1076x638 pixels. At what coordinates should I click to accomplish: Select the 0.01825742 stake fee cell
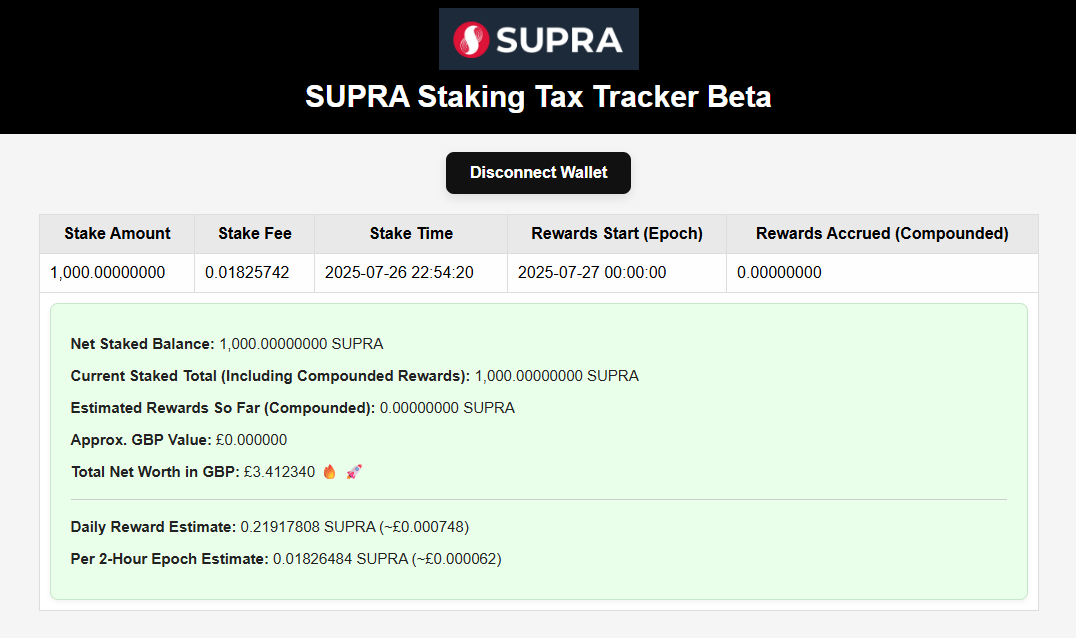pyautogui.click(x=255, y=273)
